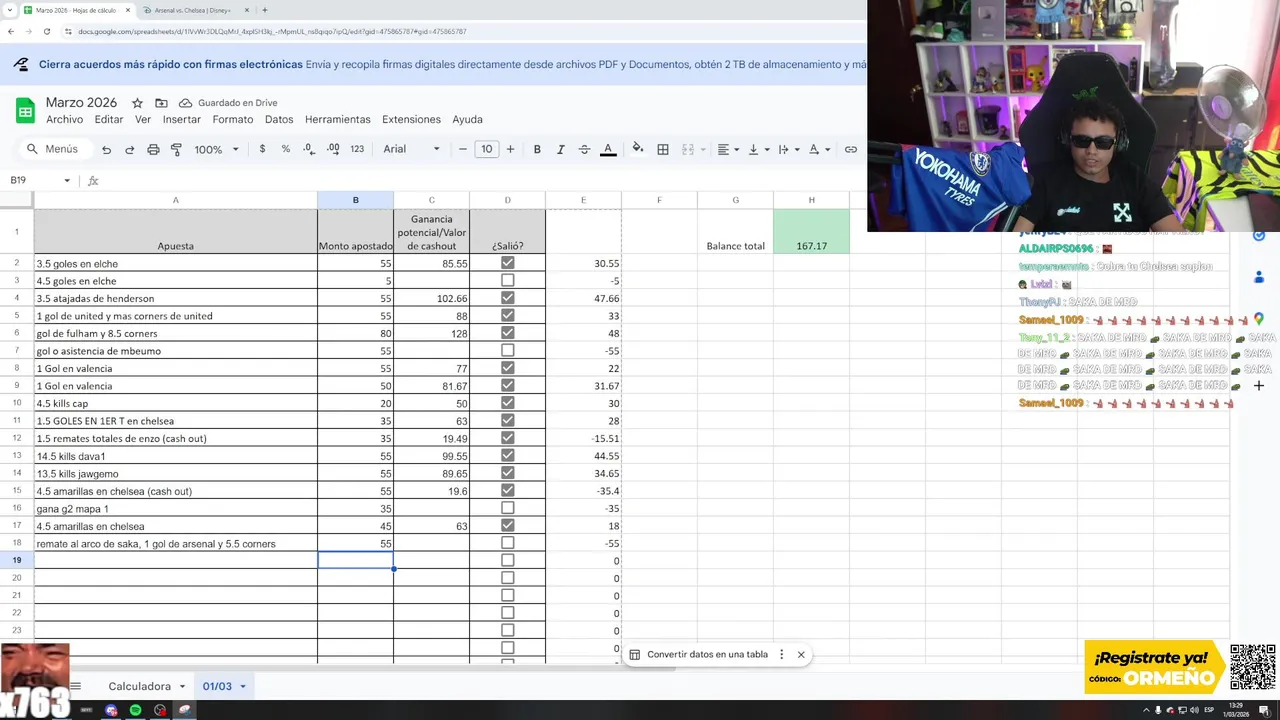Screen dimensions: 1280x720
Task: Check the 4.5 goles en elche checkbox
Action: (507, 281)
